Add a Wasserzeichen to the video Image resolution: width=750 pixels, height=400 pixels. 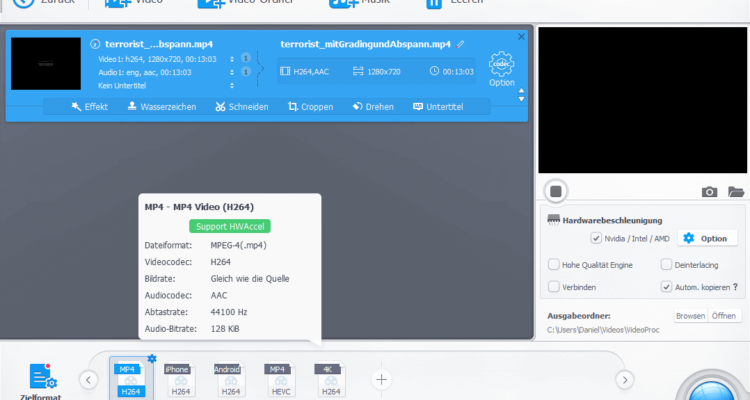(161, 106)
